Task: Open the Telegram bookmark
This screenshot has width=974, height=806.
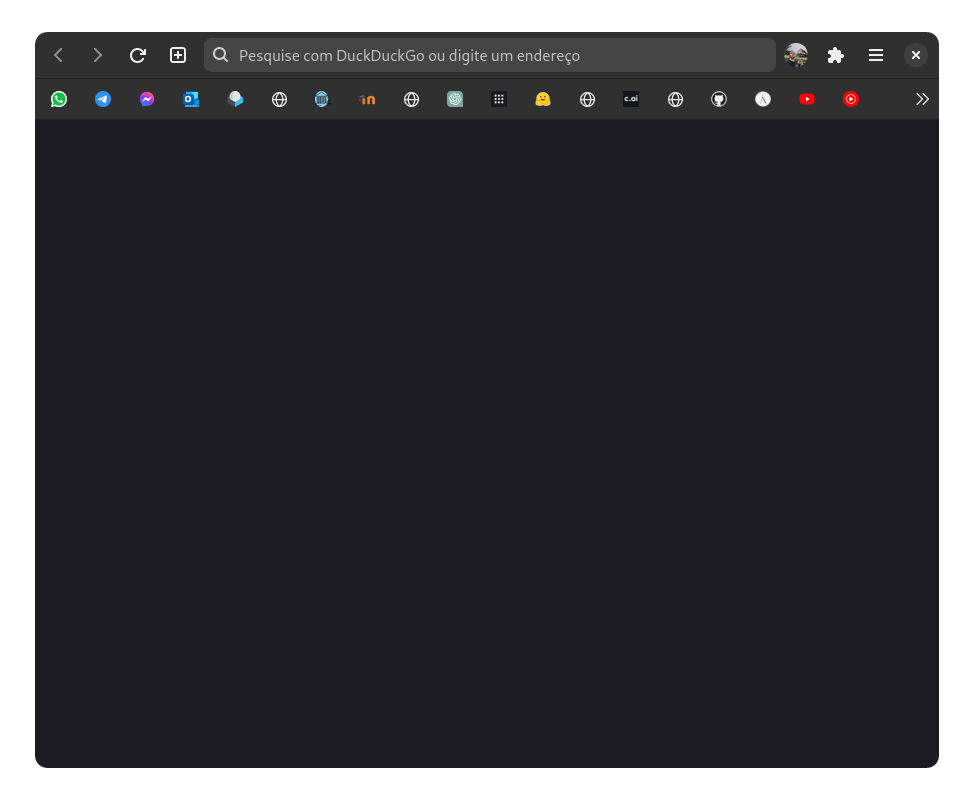Action: pyautogui.click(x=103, y=99)
